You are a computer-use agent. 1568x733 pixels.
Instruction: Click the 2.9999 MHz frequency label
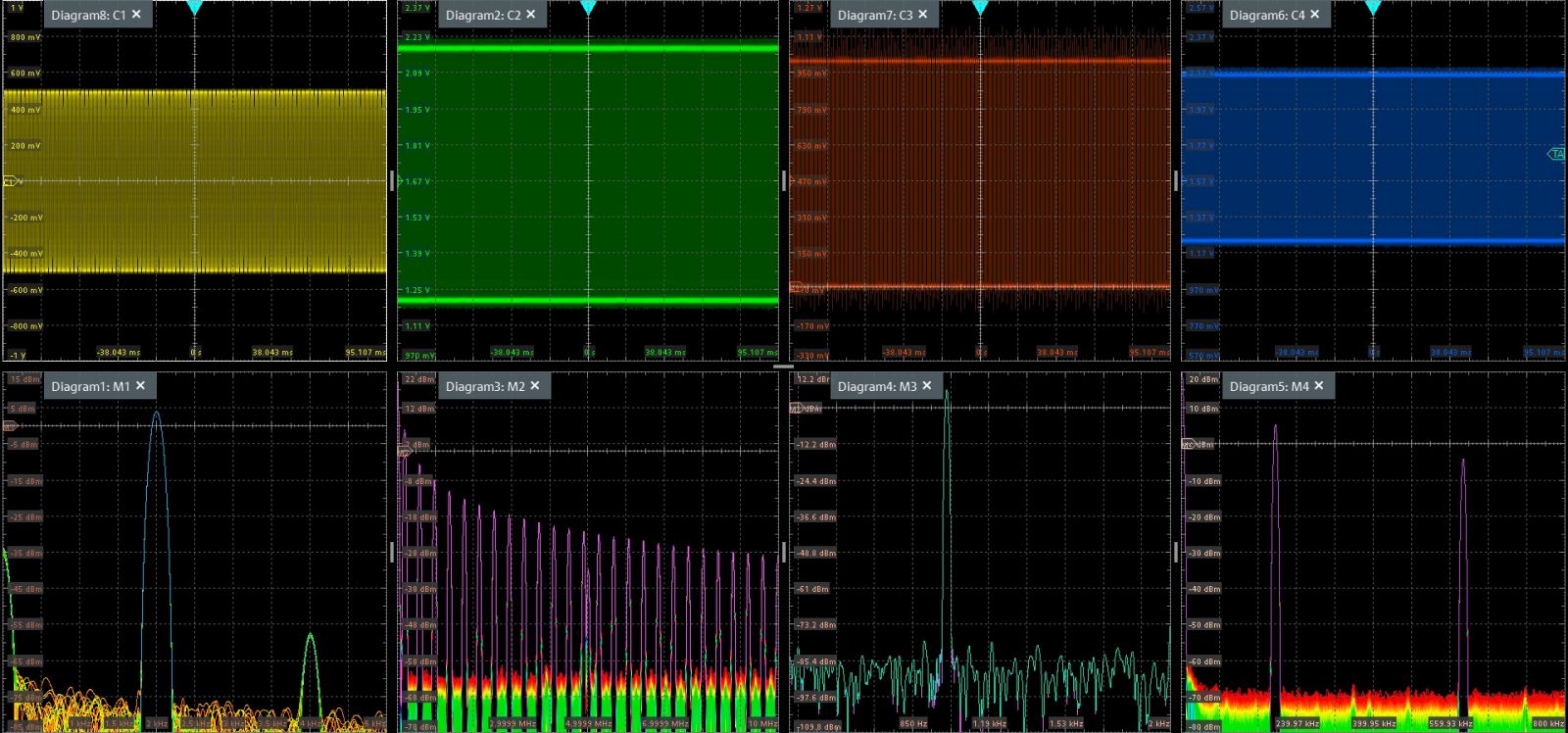511,724
